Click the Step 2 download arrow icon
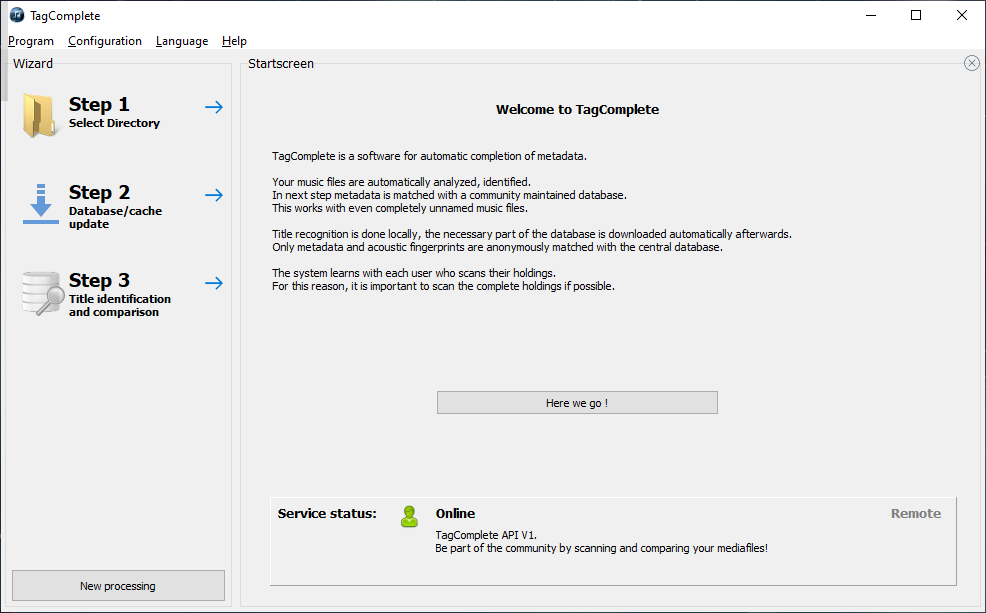The image size is (986, 613). (x=41, y=203)
